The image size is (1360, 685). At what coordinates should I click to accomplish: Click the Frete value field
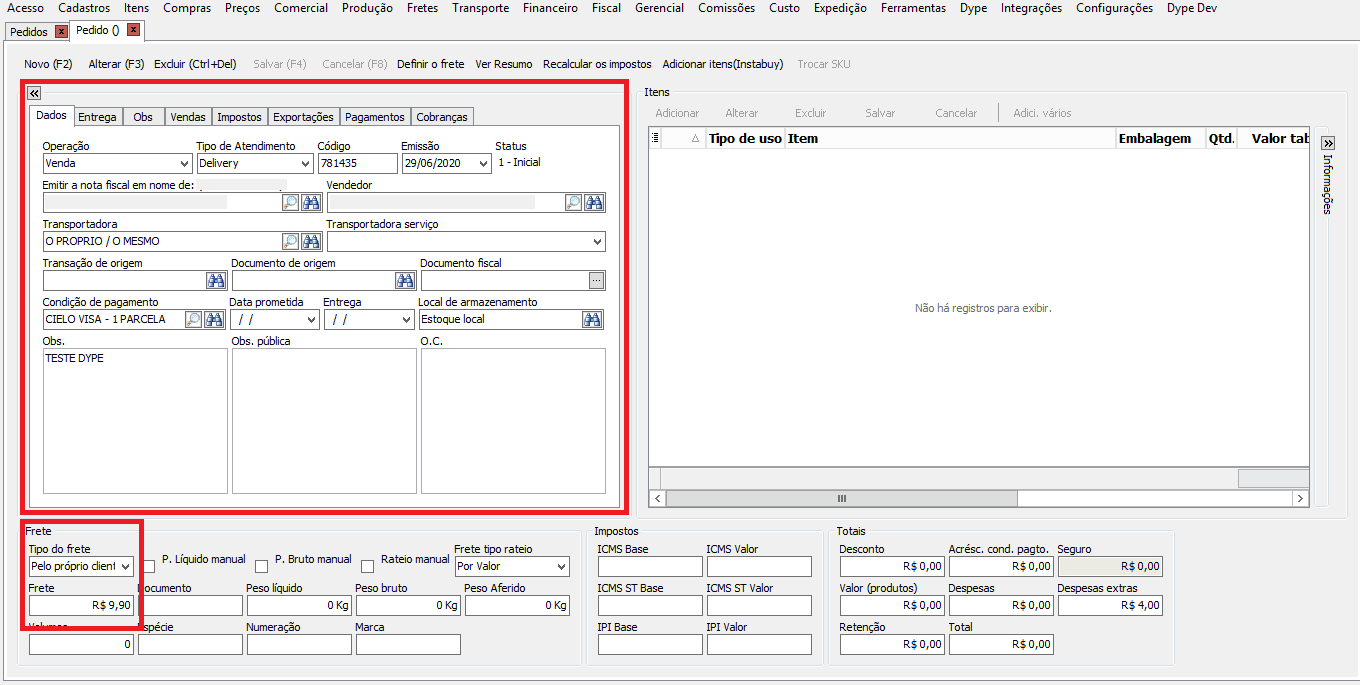click(x=81, y=605)
